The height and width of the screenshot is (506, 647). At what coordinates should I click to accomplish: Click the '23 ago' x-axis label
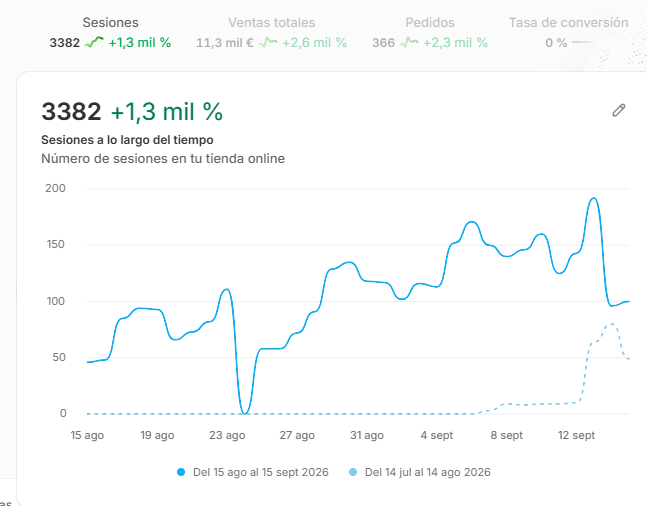click(227, 435)
